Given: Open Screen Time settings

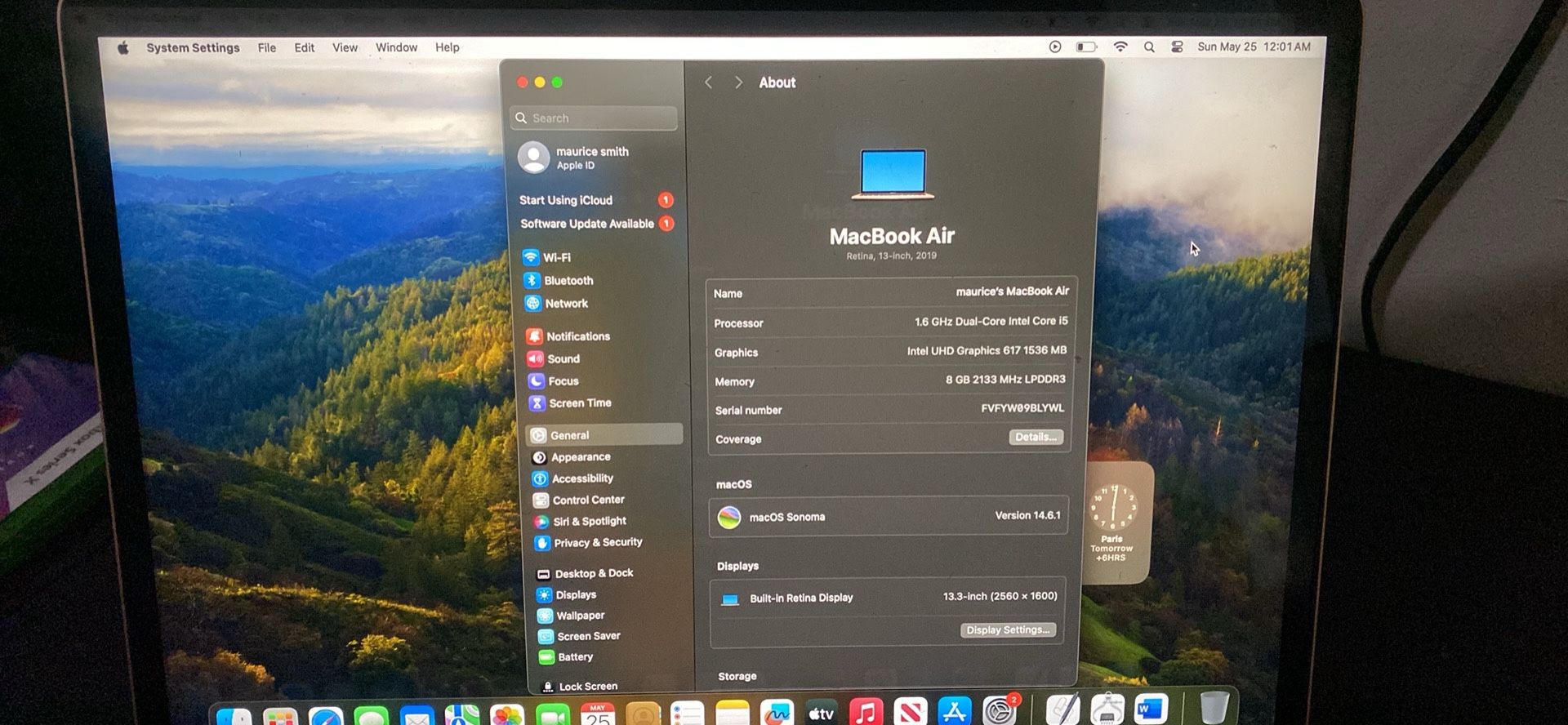Looking at the screenshot, I should coord(571,403).
